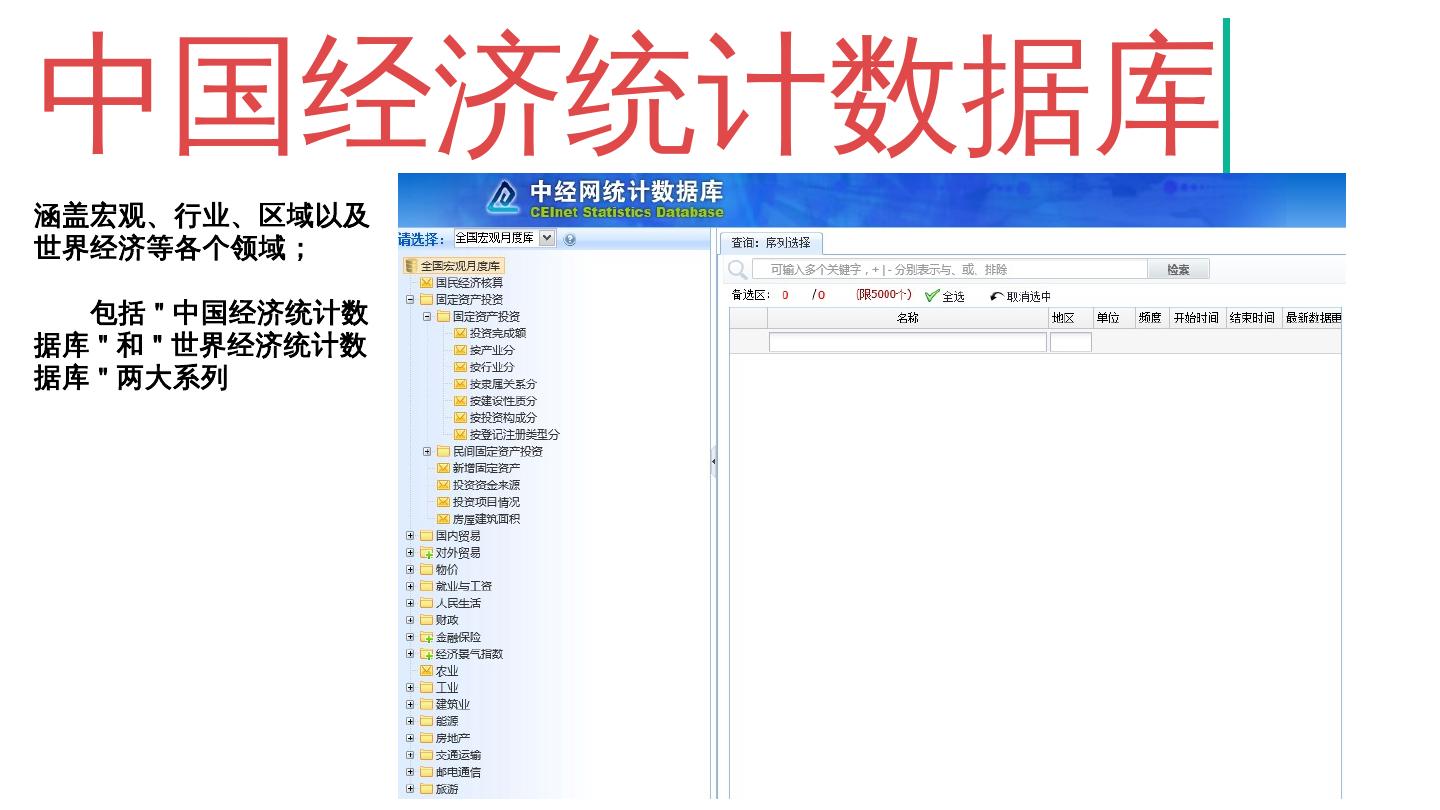Image resolution: width=1440 pixels, height=810 pixels.
Task: Open the 按投资构成分 envelope icon
Action: (x=461, y=417)
